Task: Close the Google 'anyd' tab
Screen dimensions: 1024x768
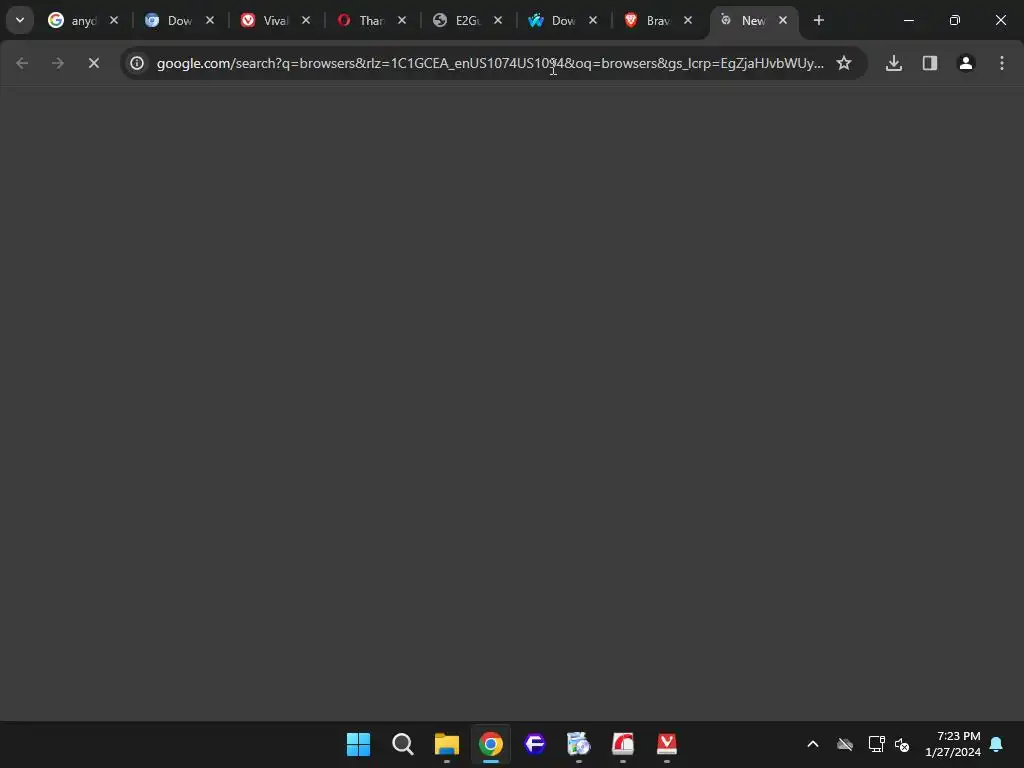Action: [x=114, y=20]
